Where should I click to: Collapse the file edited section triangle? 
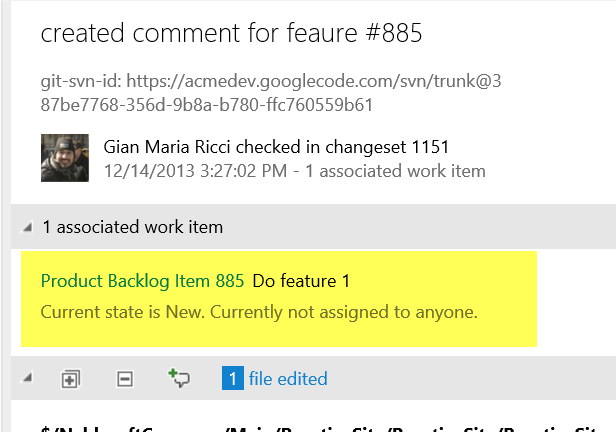tap(28, 379)
